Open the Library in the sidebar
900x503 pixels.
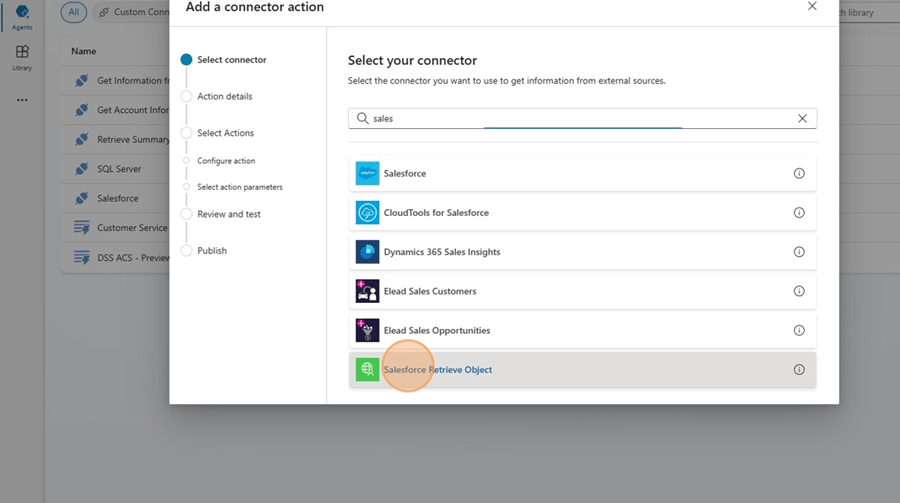pyautogui.click(x=22, y=57)
